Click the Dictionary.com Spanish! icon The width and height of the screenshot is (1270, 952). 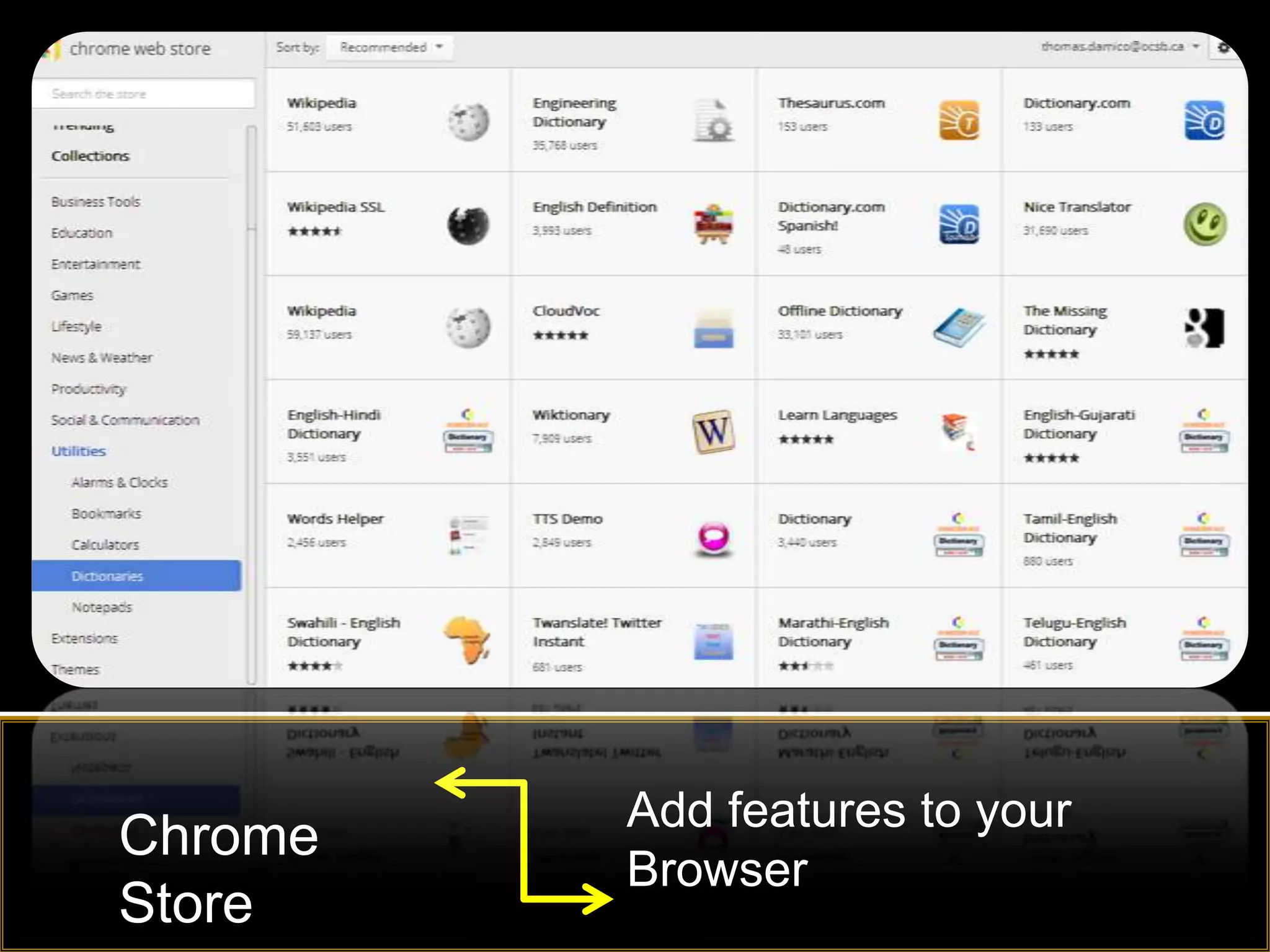(959, 224)
